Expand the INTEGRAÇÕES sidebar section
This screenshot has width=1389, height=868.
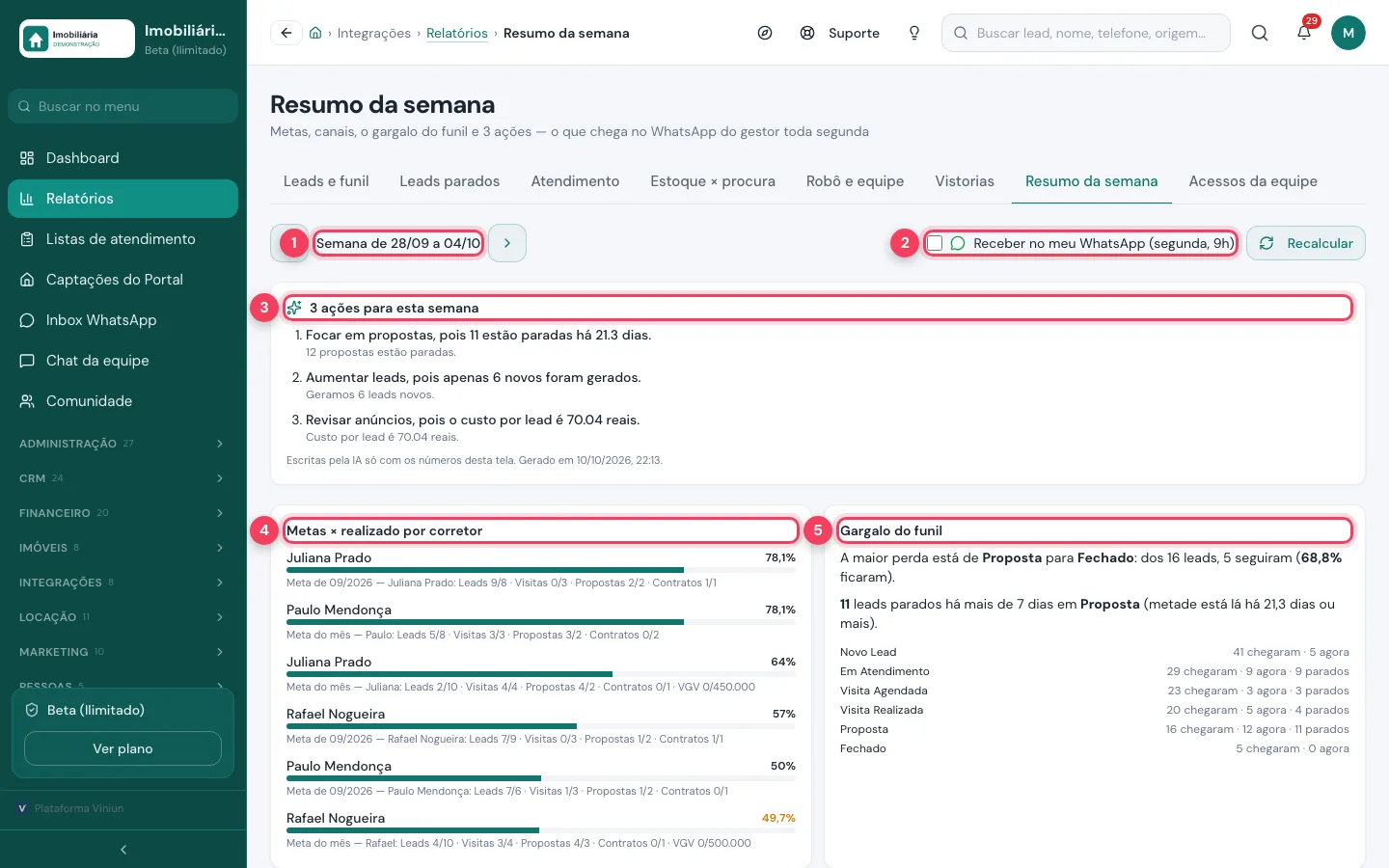pos(123,583)
